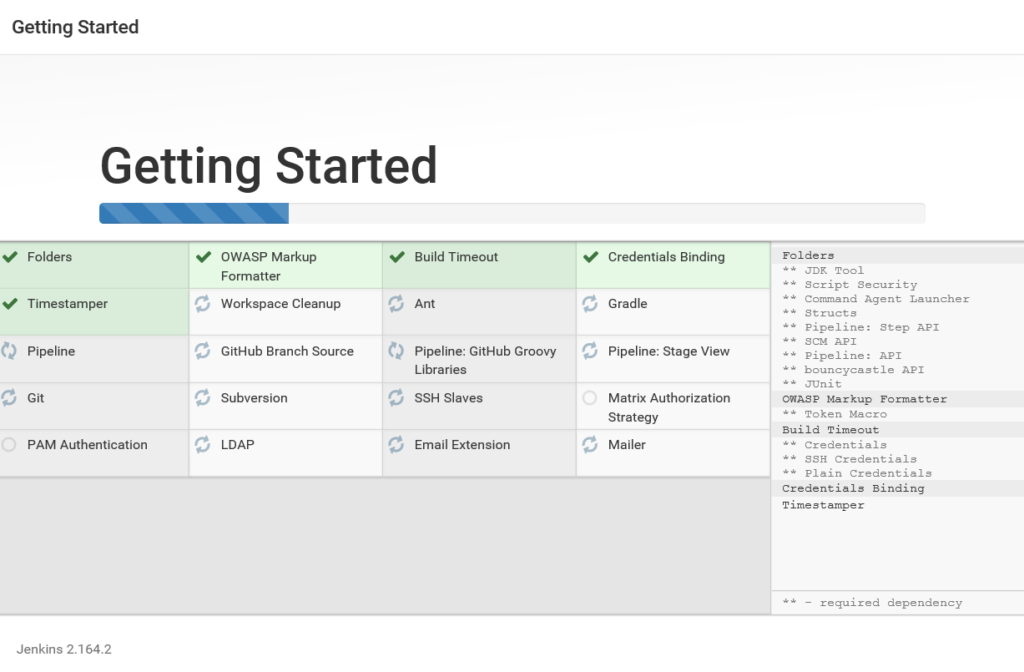Click the spinner for Pipeline: GitHub Groovy Libraries
The image size is (1024, 672).
tap(396, 351)
